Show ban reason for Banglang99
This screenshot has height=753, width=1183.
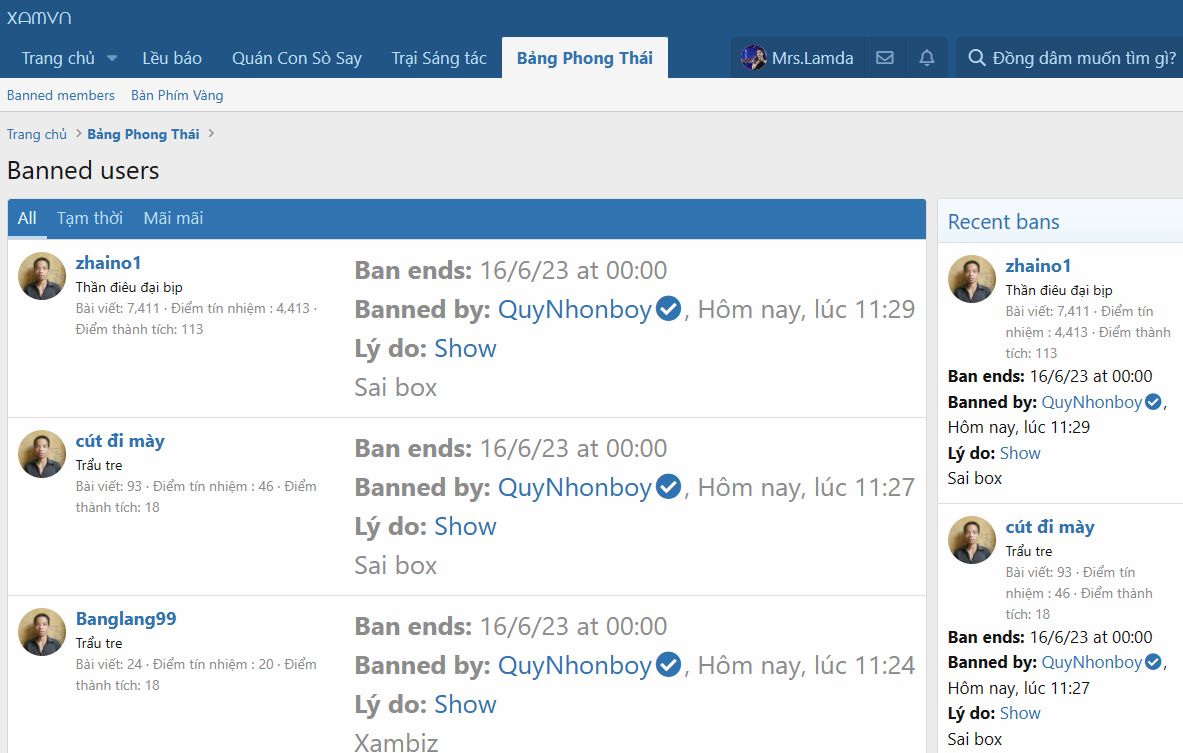[x=465, y=704]
